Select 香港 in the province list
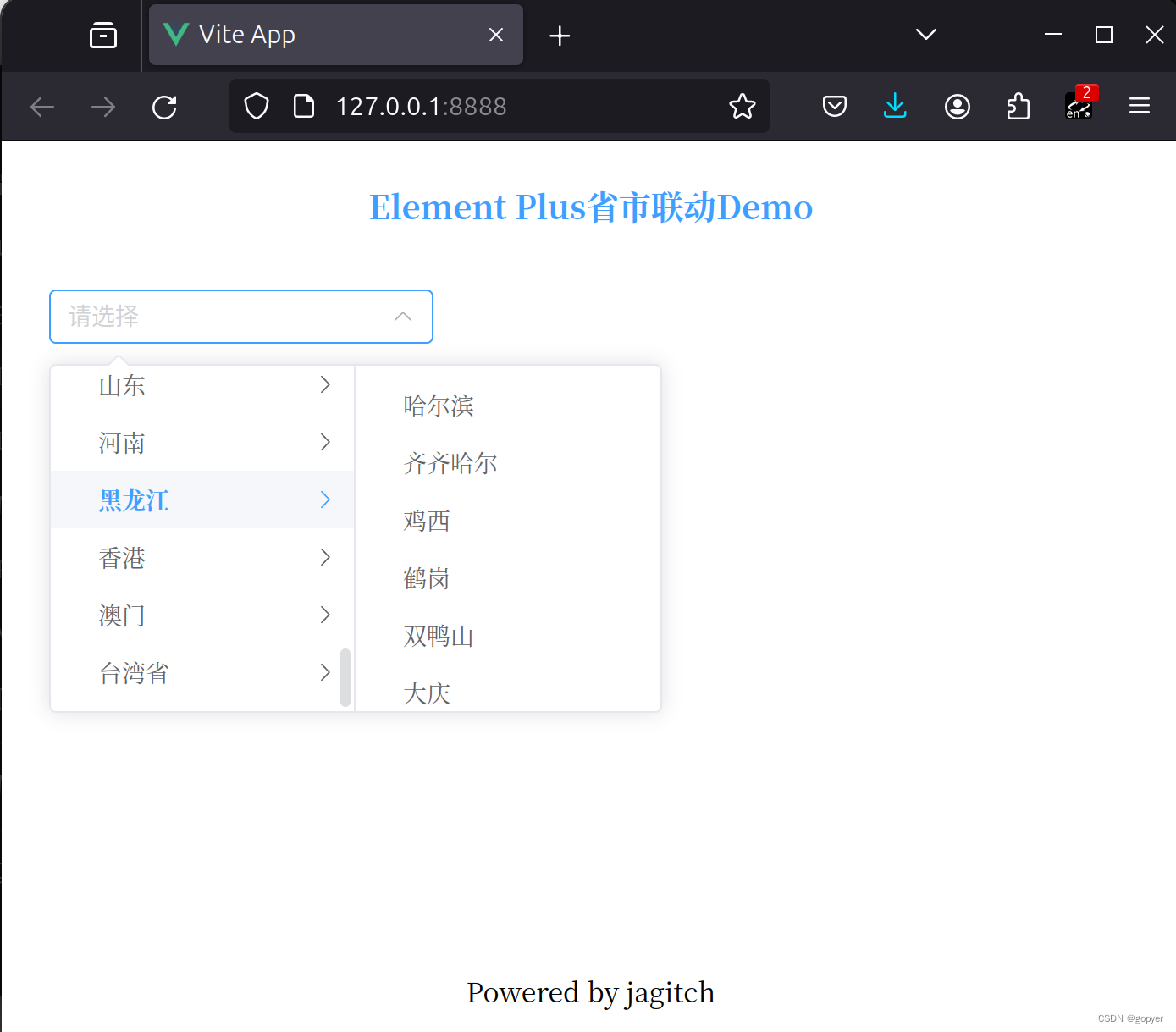The image size is (1176, 1032). 203,557
